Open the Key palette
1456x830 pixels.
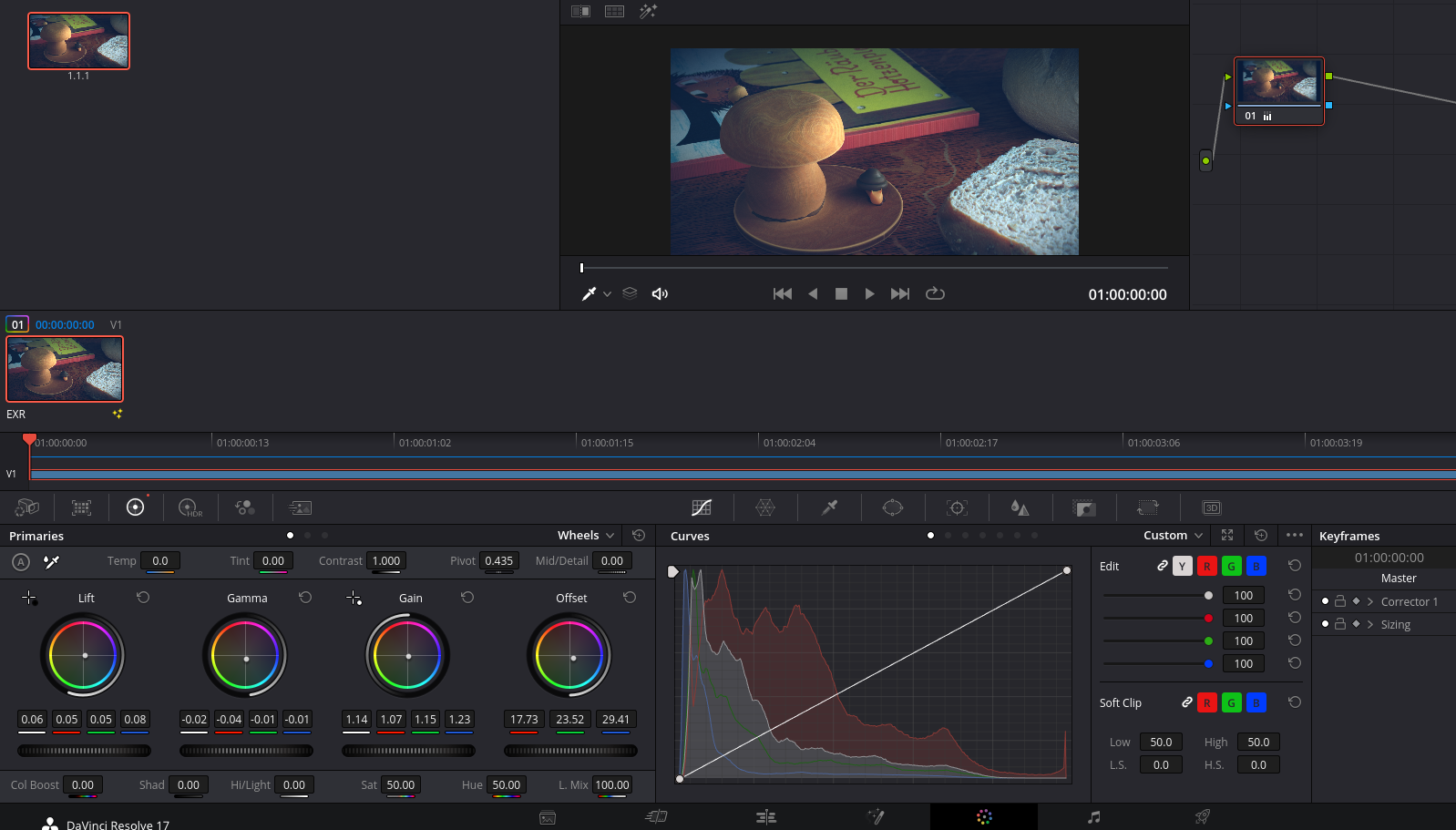(x=1084, y=507)
